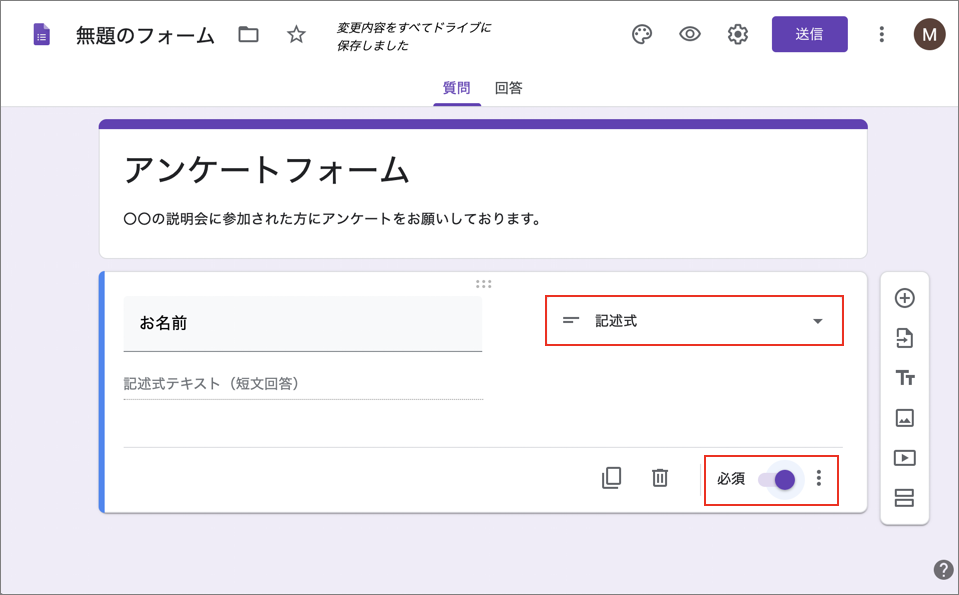Screen dimensions: 959x595
Task: Open account avatar M
Action: pos(929,34)
